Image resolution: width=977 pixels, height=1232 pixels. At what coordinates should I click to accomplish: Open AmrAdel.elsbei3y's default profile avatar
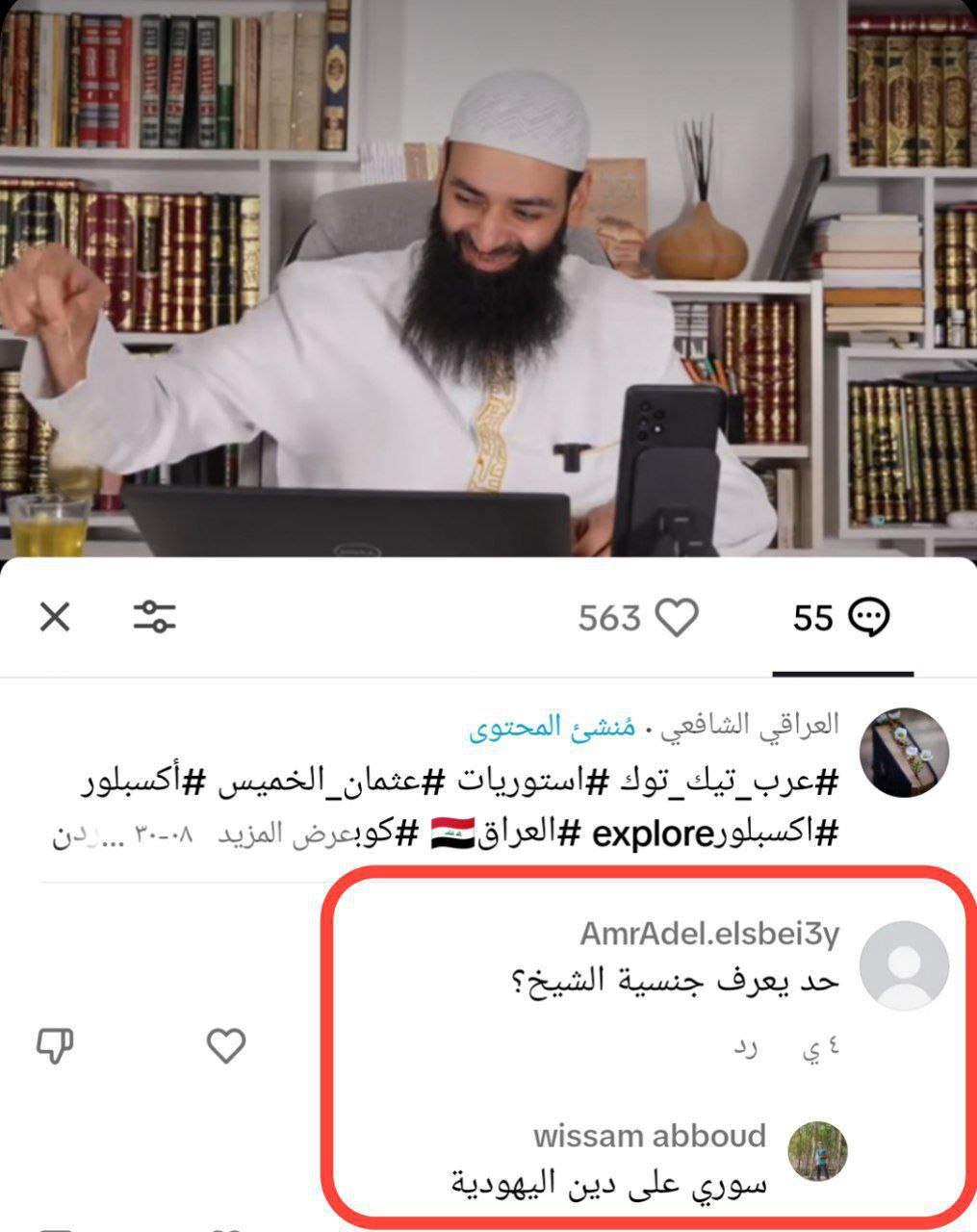[904, 965]
